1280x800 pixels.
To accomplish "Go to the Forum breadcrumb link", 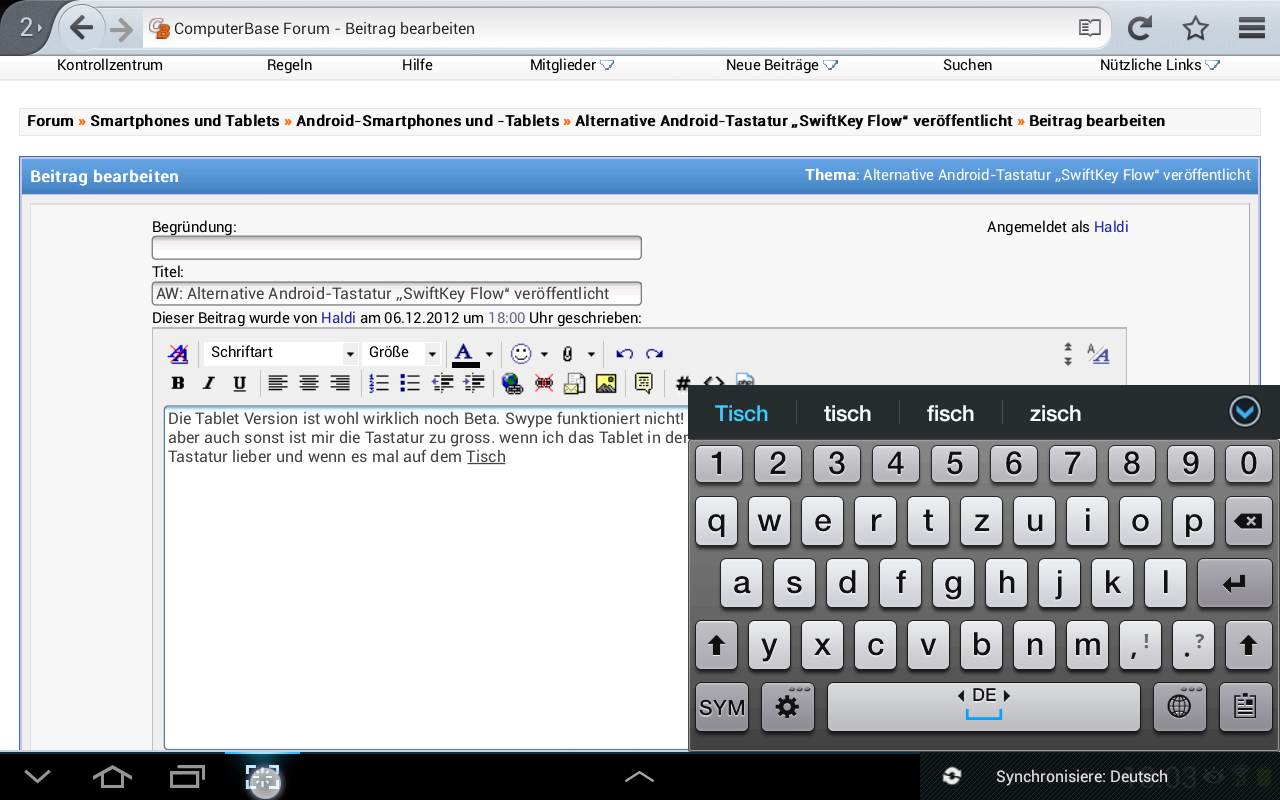I will (50, 121).
